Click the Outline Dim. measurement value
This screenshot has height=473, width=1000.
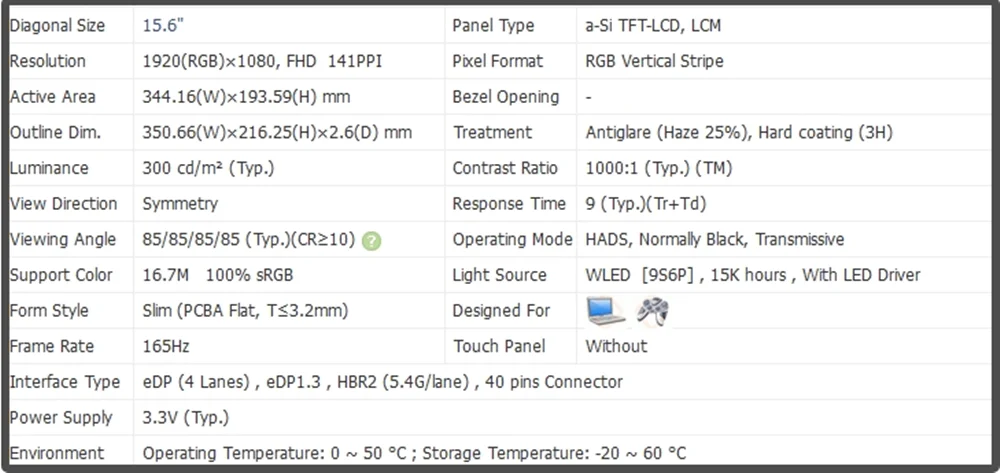pyautogui.click(x=277, y=133)
